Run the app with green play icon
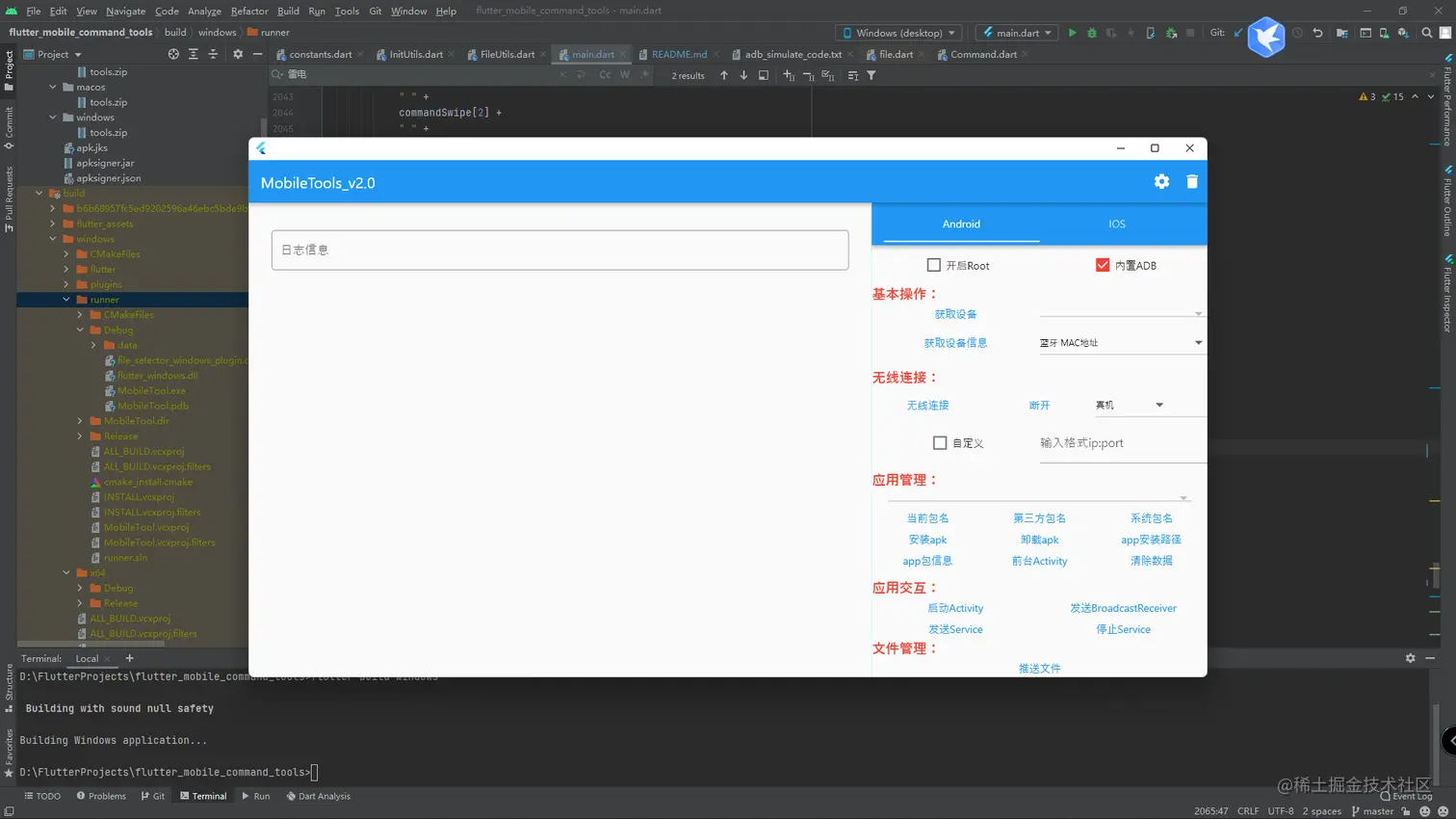This screenshot has width=1456, height=819. (x=1072, y=33)
